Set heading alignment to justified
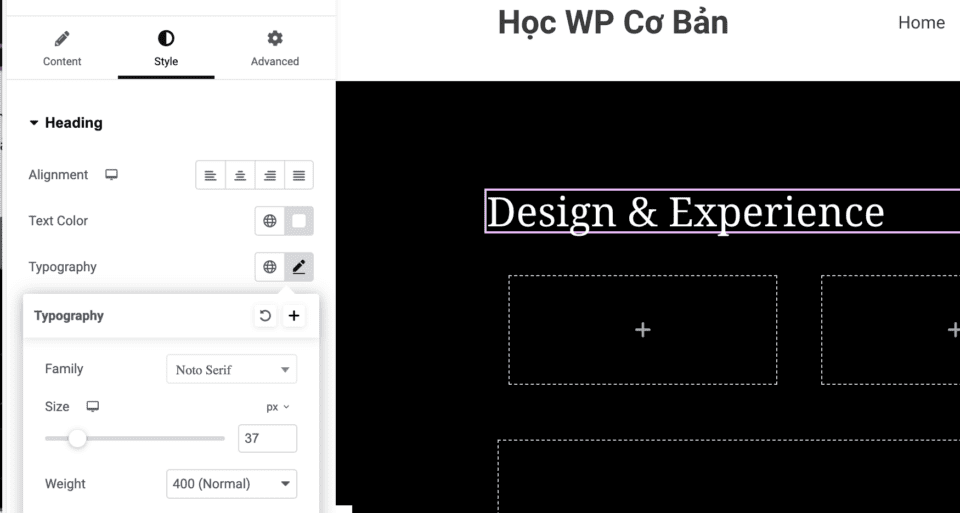This screenshot has height=513, width=960. tap(299, 175)
